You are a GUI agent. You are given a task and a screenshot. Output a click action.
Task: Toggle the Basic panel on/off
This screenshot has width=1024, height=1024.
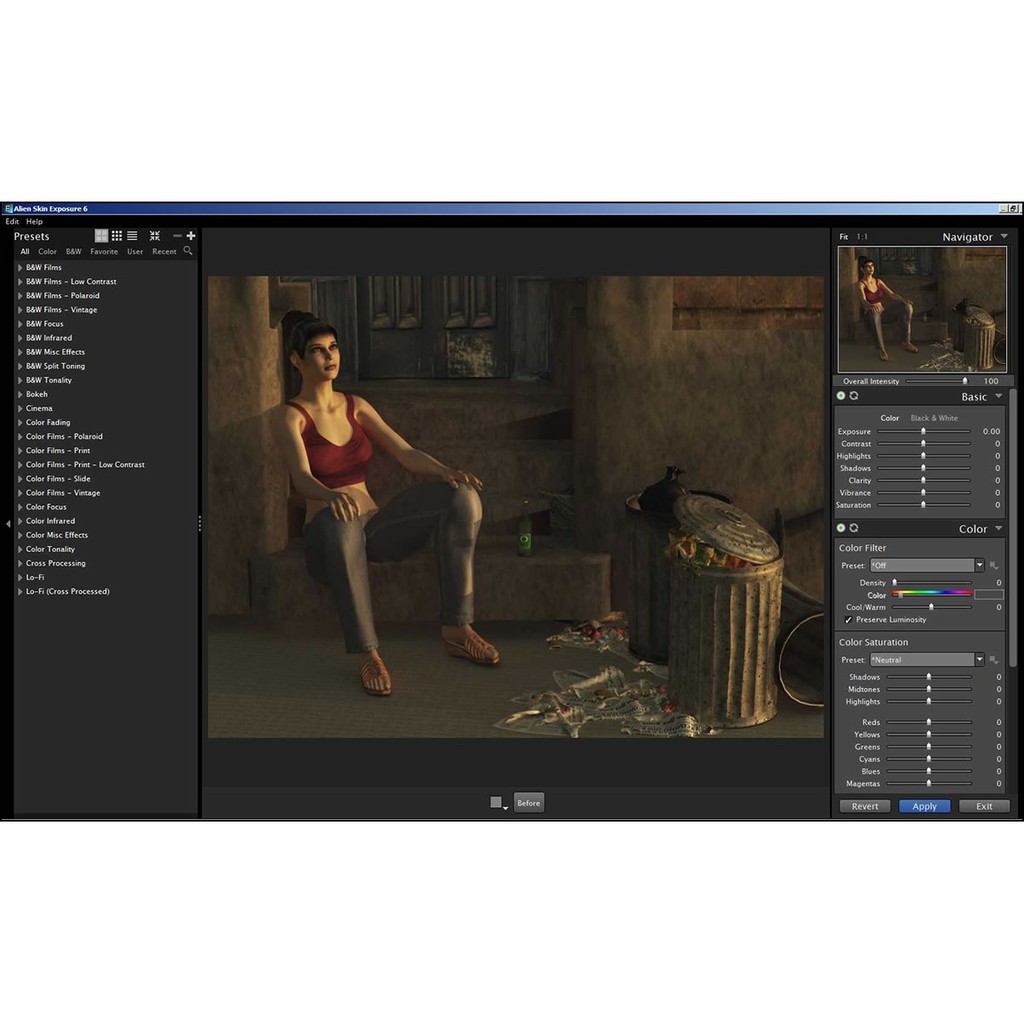[x=841, y=396]
